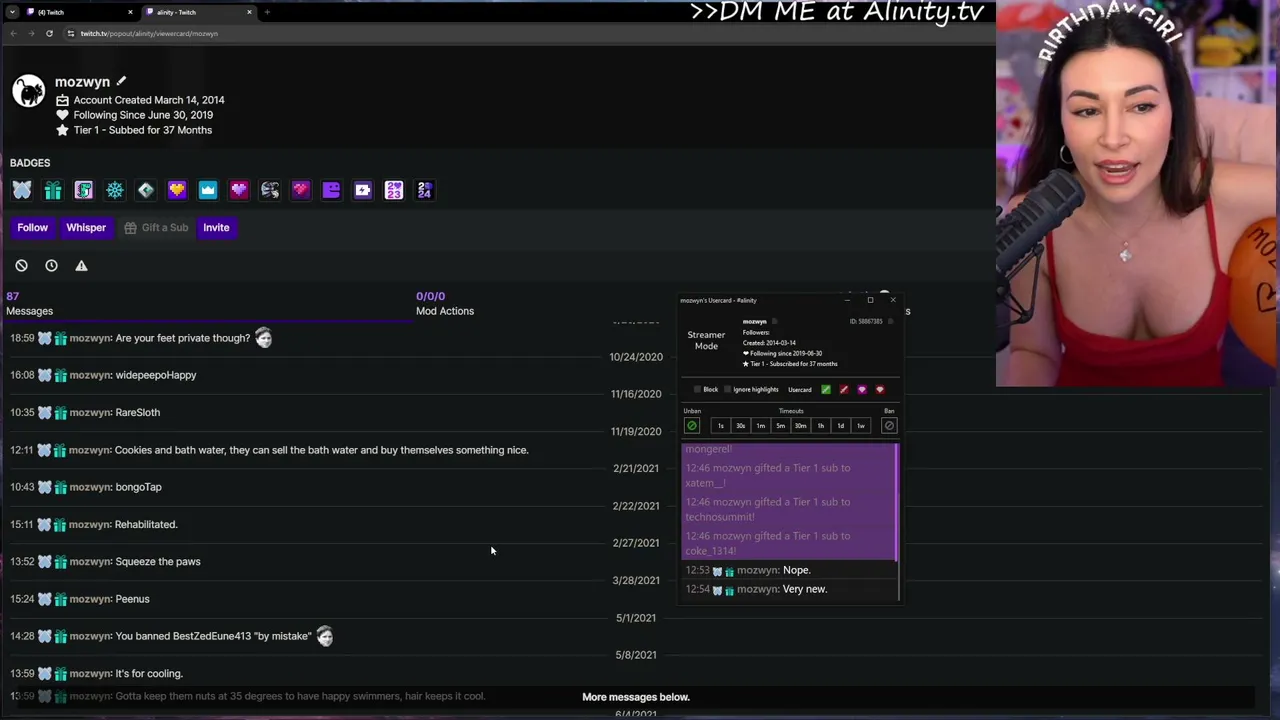Click the 10/24/2020 date label

(636, 357)
